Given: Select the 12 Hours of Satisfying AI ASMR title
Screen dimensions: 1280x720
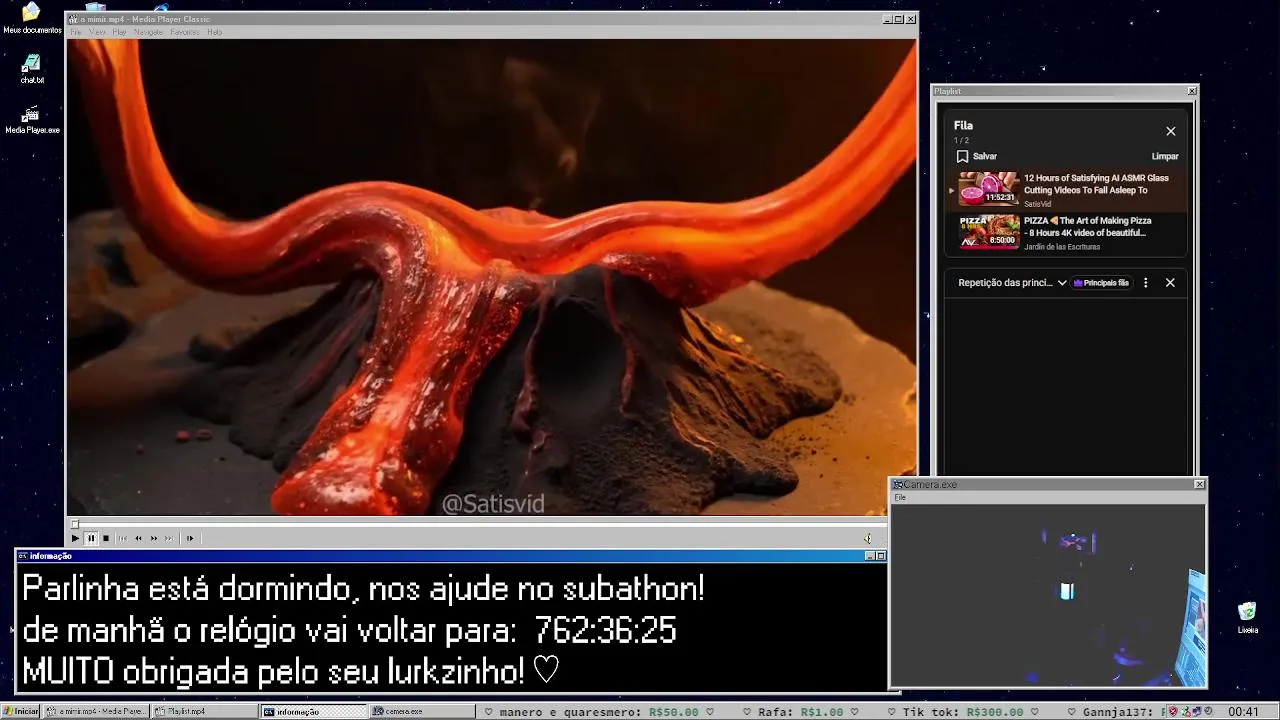Looking at the screenshot, I should click(x=1096, y=184).
